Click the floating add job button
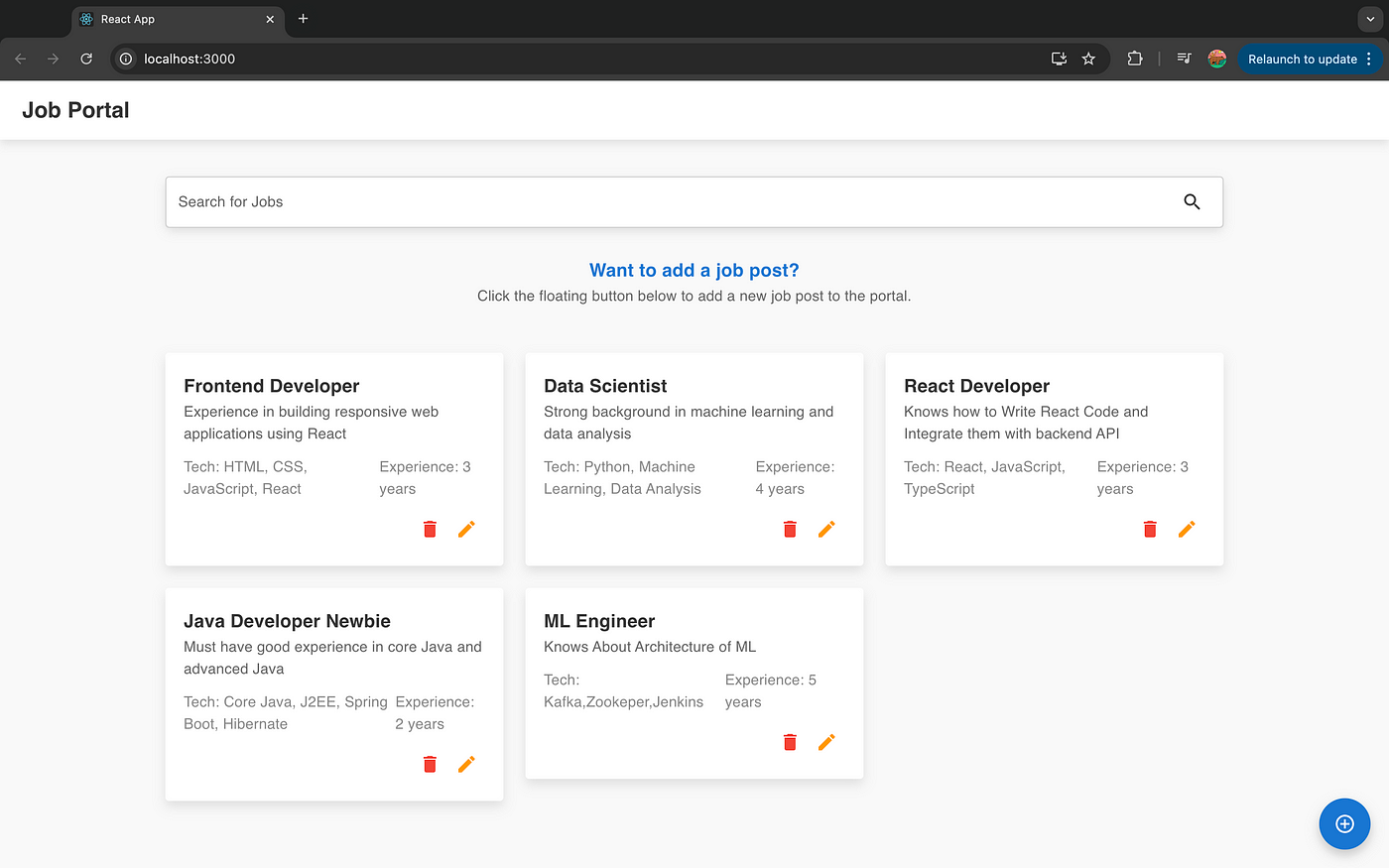The height and width of the screenshot is (868, 1389). [x=1344, y=823]
